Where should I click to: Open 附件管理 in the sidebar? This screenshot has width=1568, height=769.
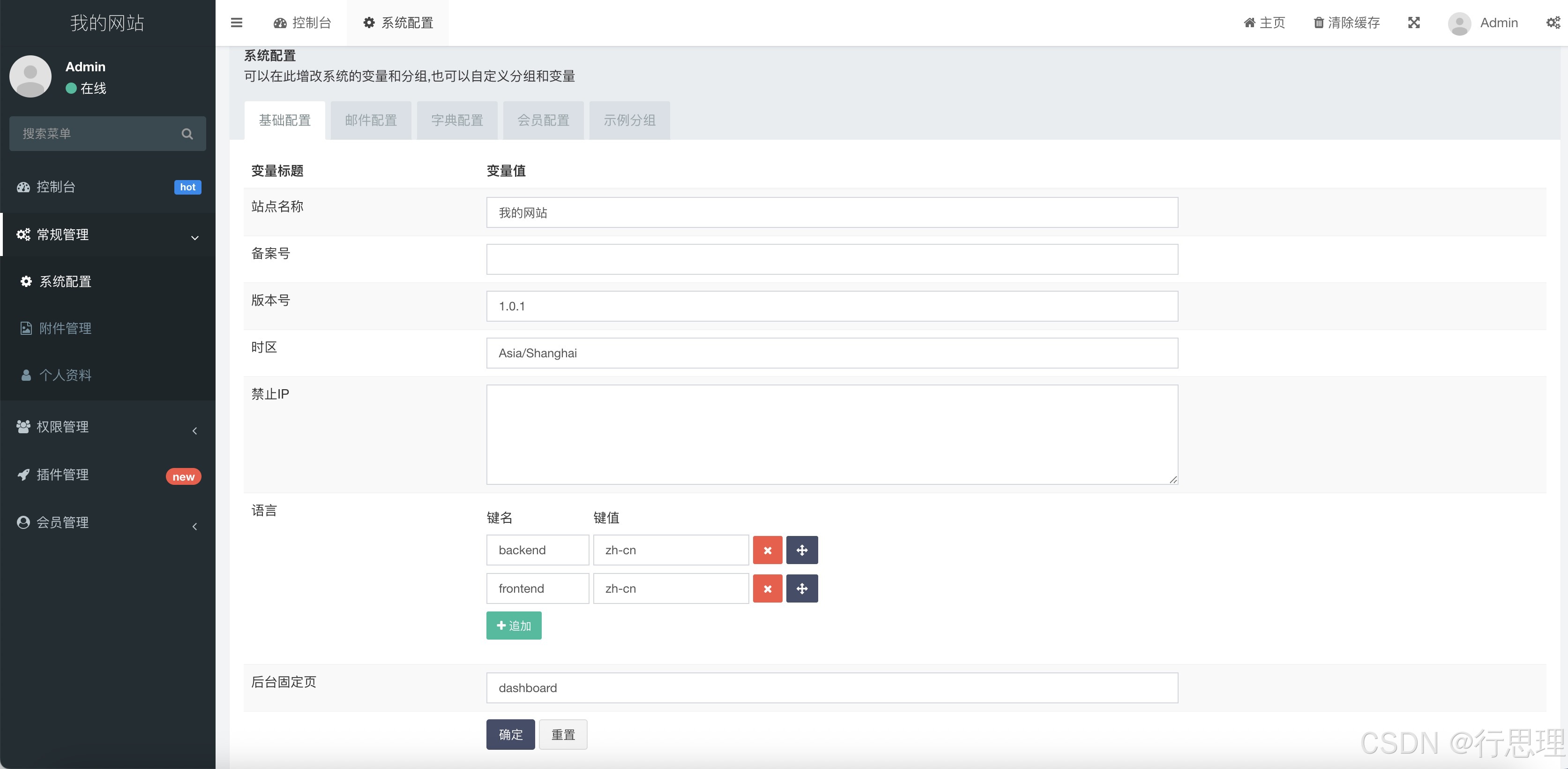(x=65, y=328)
